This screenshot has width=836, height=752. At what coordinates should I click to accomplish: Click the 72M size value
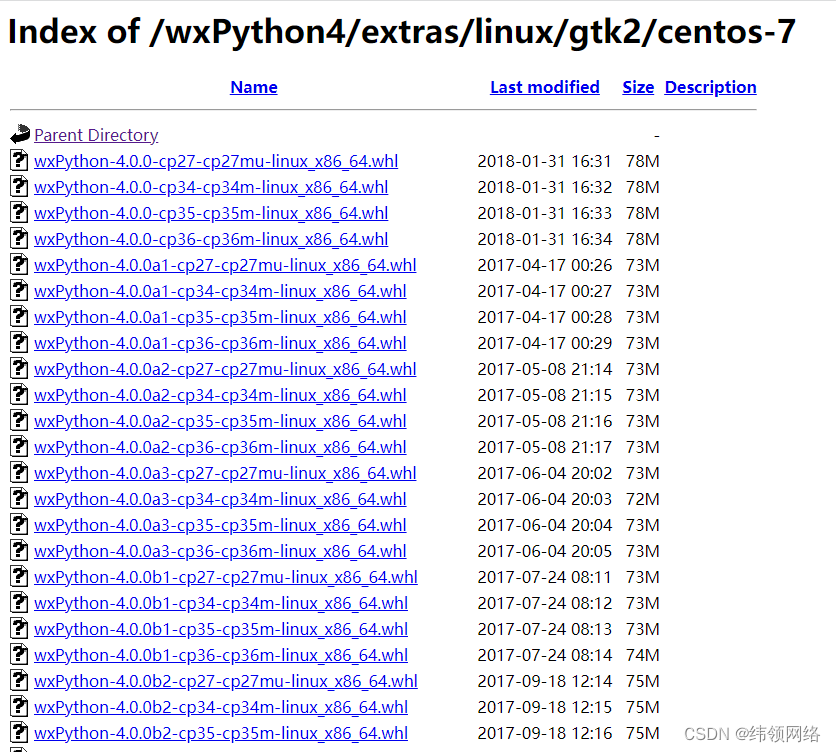[642, 499]
